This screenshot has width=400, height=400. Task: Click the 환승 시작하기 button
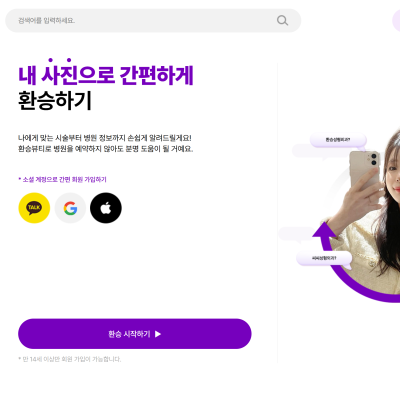point(135,334)
